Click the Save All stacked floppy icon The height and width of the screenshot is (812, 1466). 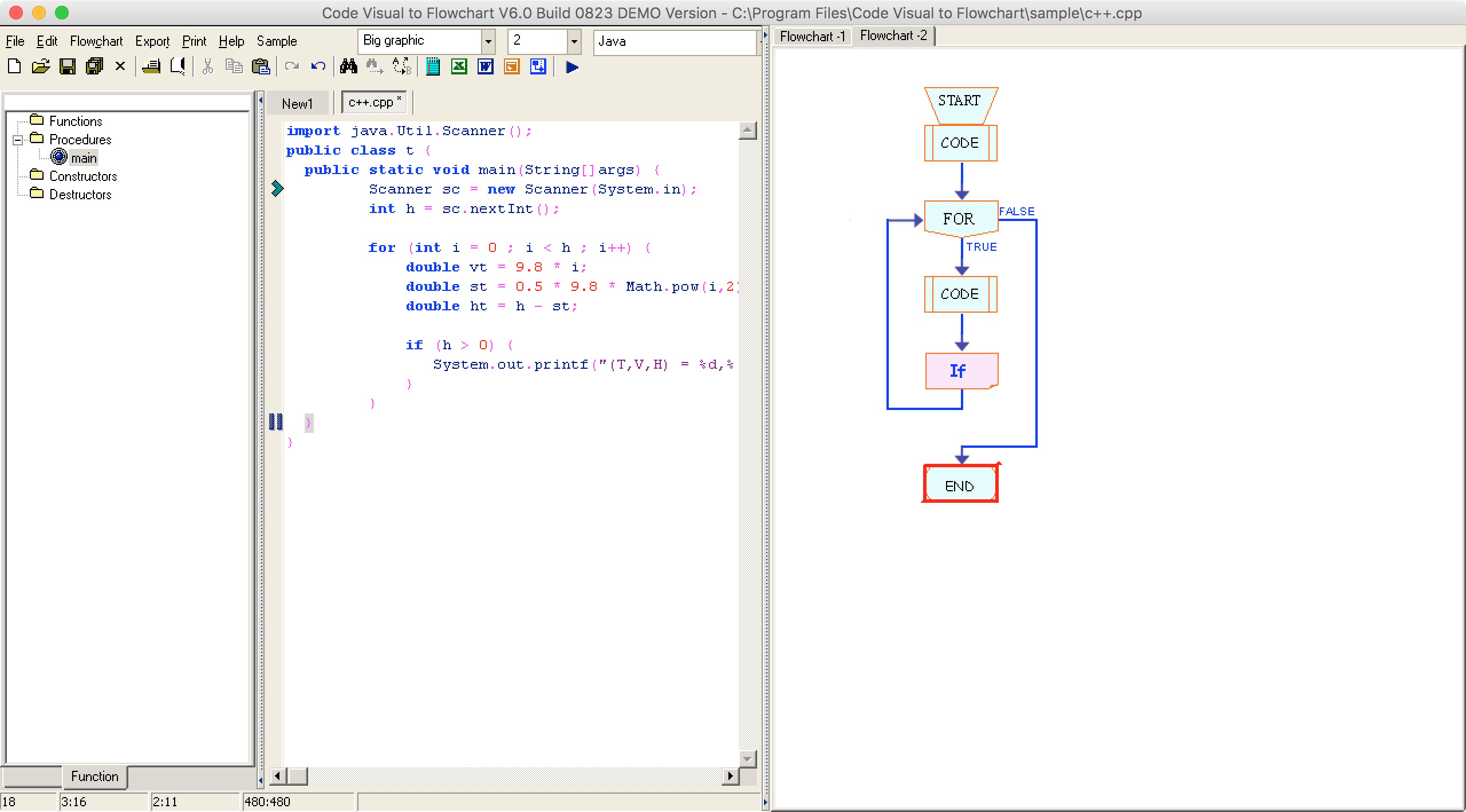coord(94,67)
